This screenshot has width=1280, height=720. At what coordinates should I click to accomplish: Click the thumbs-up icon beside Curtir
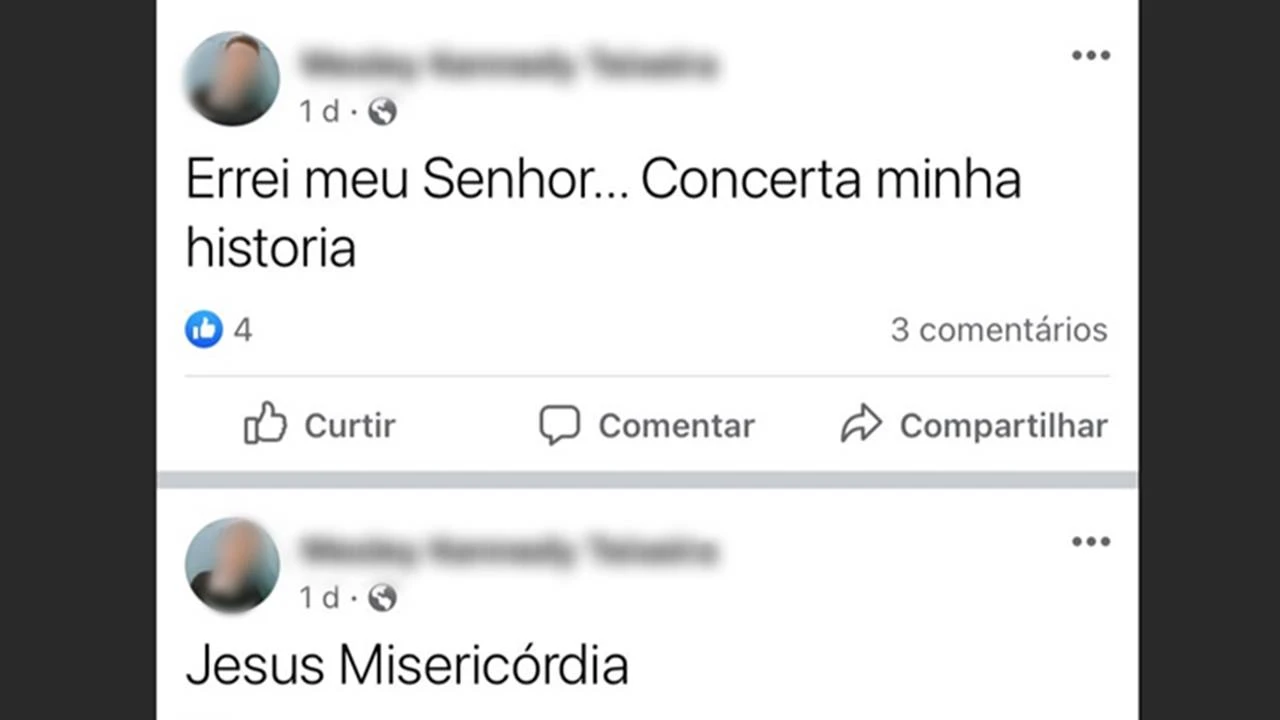coord(265,425)
